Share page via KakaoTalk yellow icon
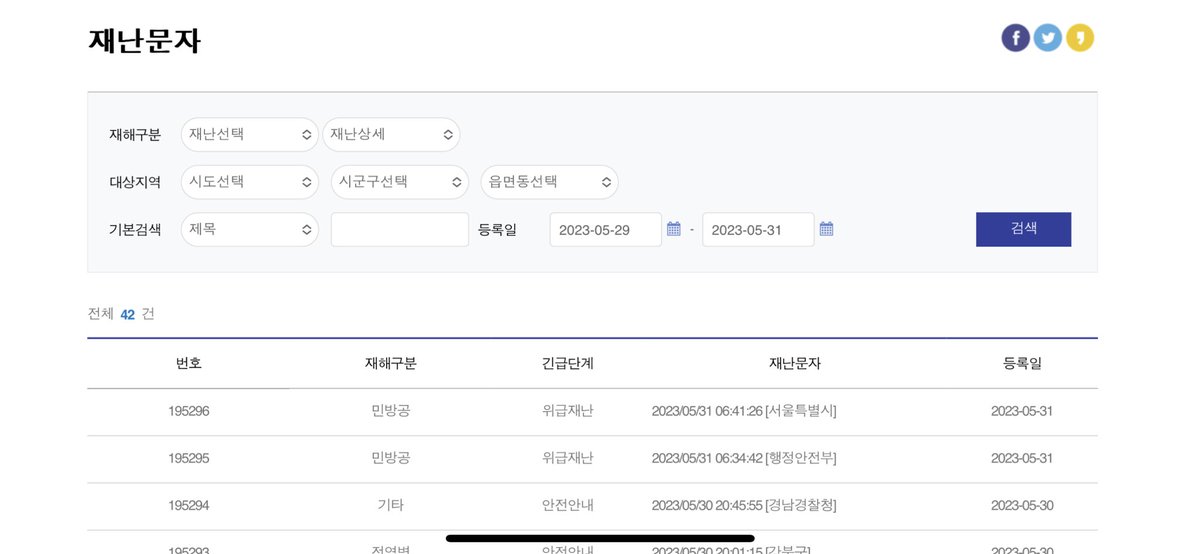 [1080, 38]
